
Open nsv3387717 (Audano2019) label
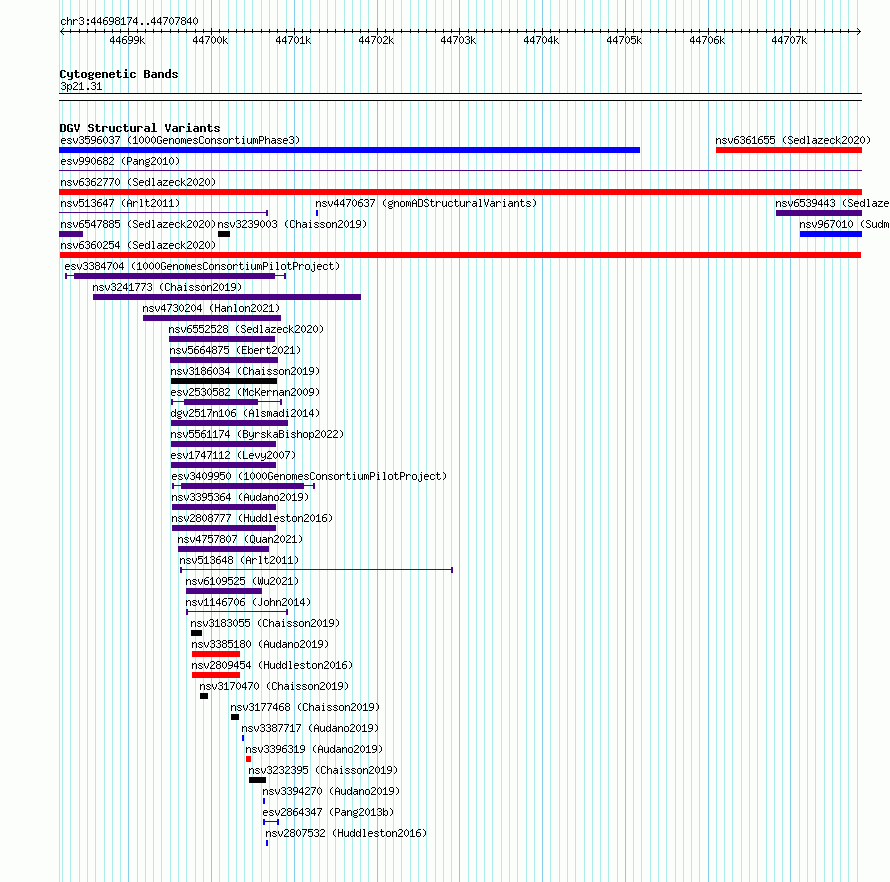[310, 728]
